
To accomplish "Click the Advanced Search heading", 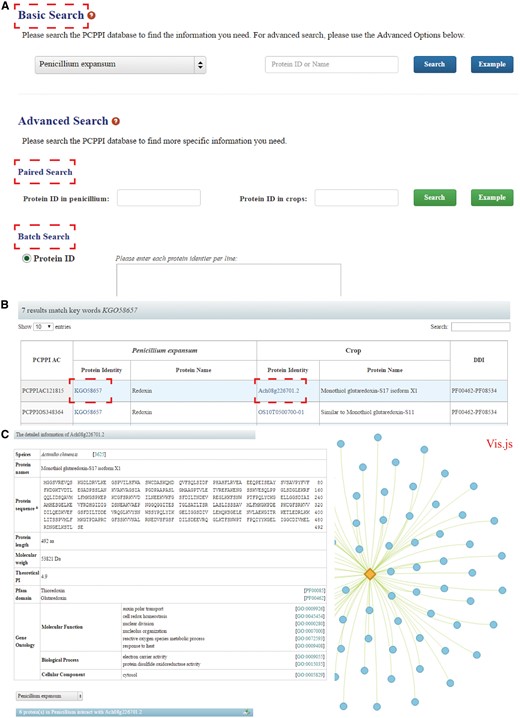I will (63, 121).
